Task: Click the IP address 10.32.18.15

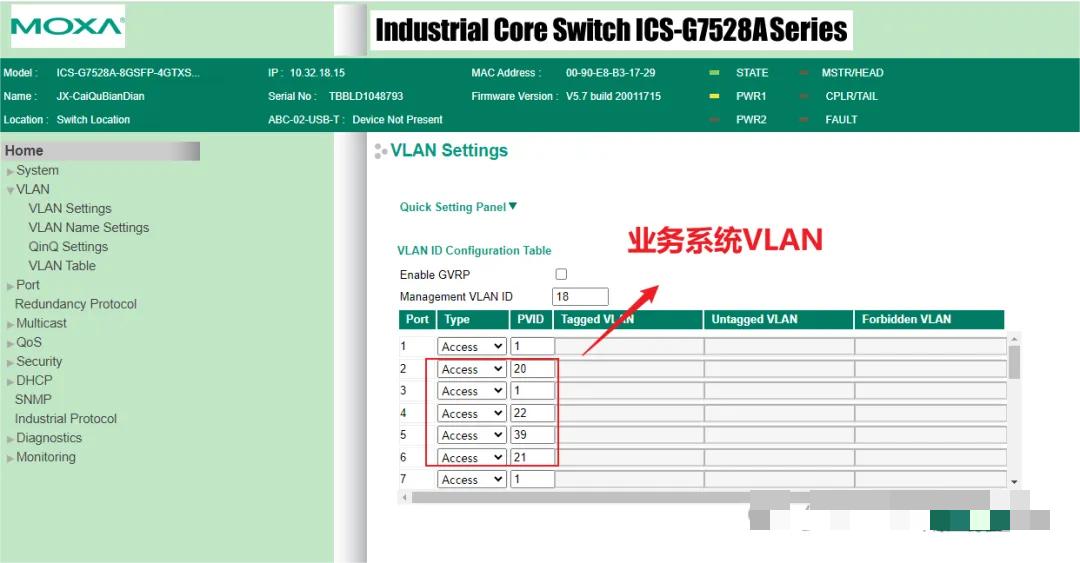Action: coord(318,72)
